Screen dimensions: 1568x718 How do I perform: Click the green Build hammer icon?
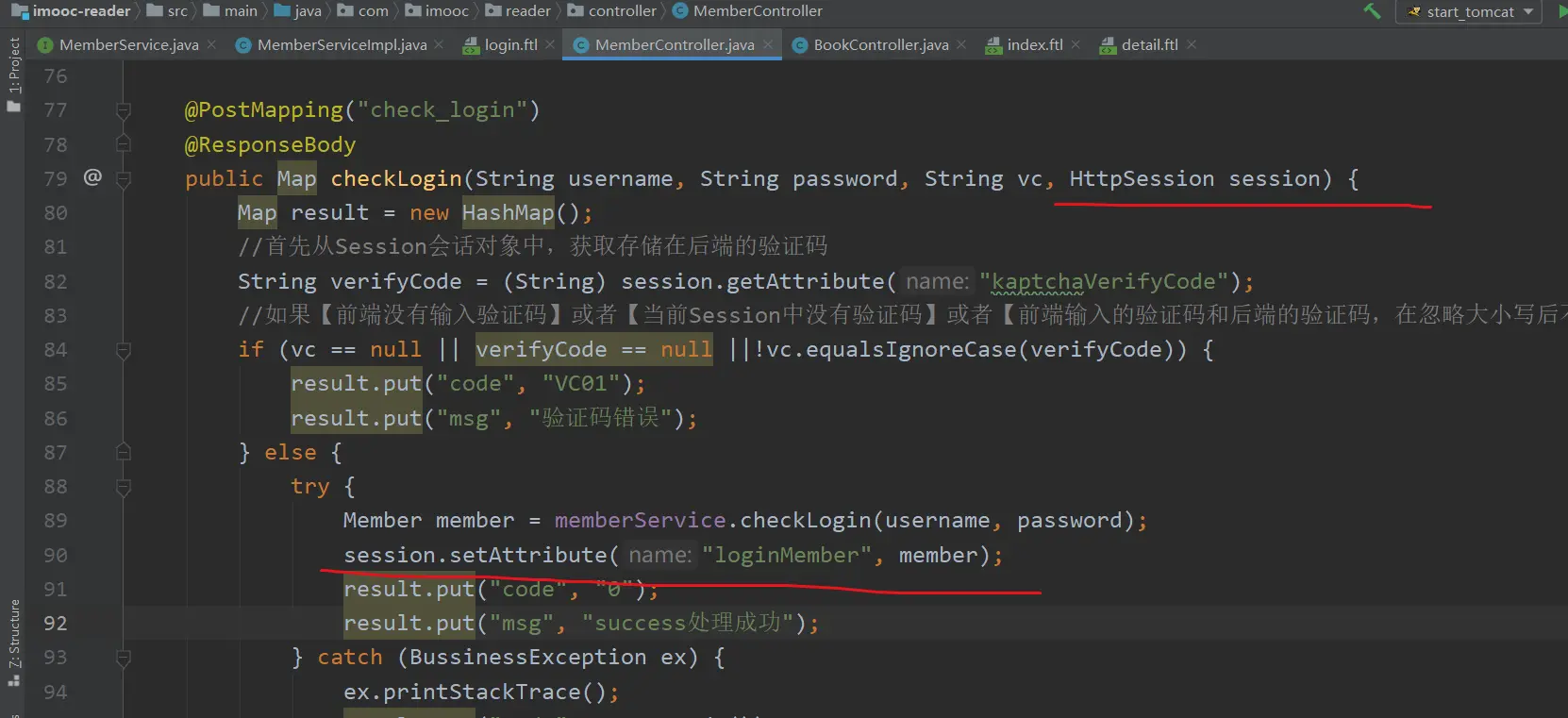click(1372, 11)
